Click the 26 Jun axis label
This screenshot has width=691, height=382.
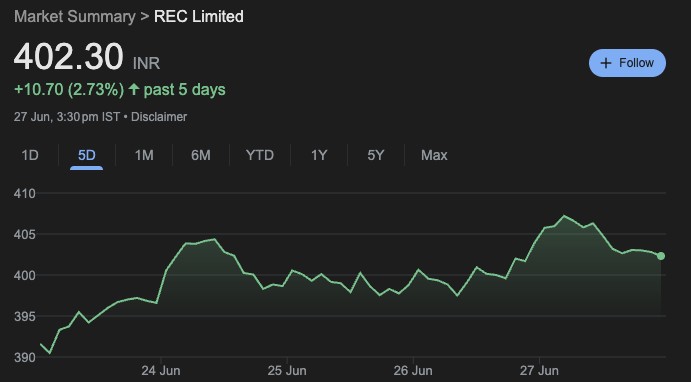[413, 371]
